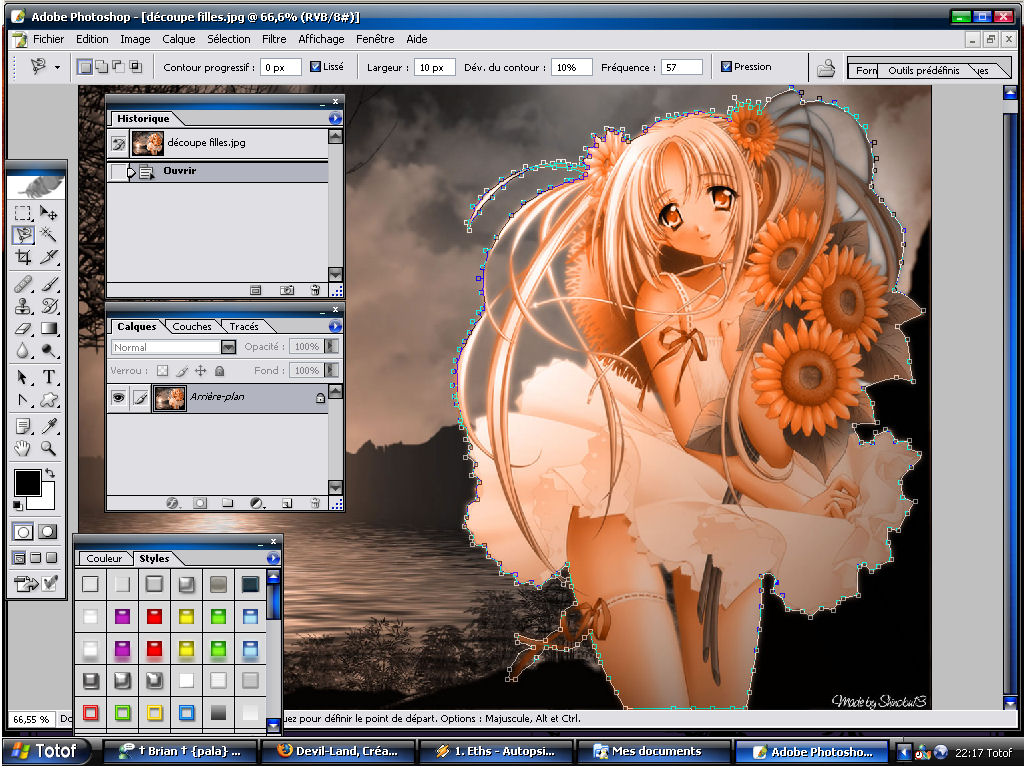Viewport: 1024px width, 768px height.
Task: Open file browser icon in options bar
Action: click(826, 68)
